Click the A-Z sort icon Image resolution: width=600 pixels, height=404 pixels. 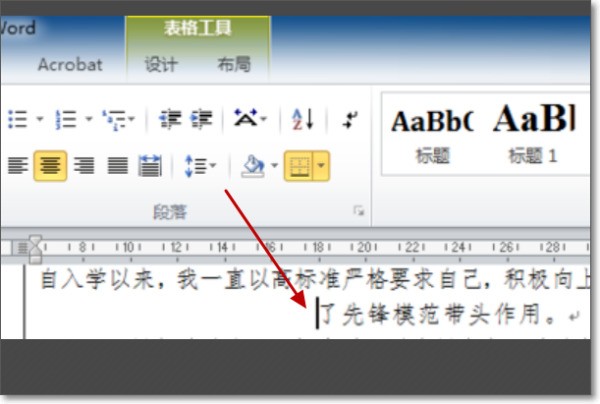click(303, 120)
